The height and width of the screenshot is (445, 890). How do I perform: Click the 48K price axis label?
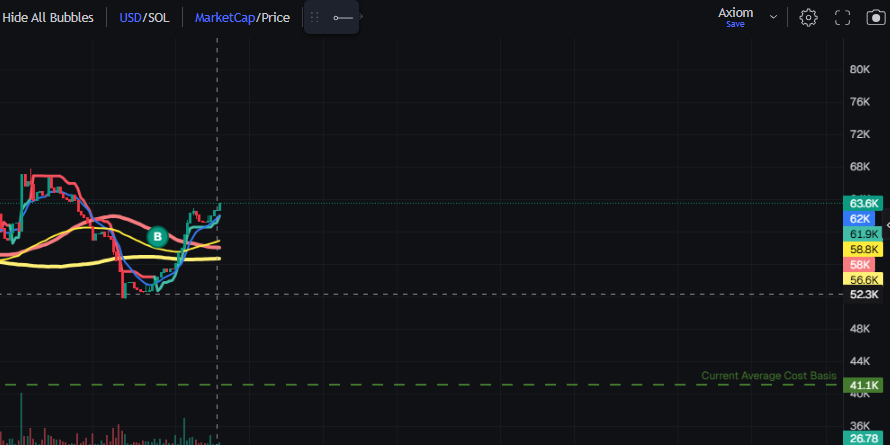click(859, 329)
